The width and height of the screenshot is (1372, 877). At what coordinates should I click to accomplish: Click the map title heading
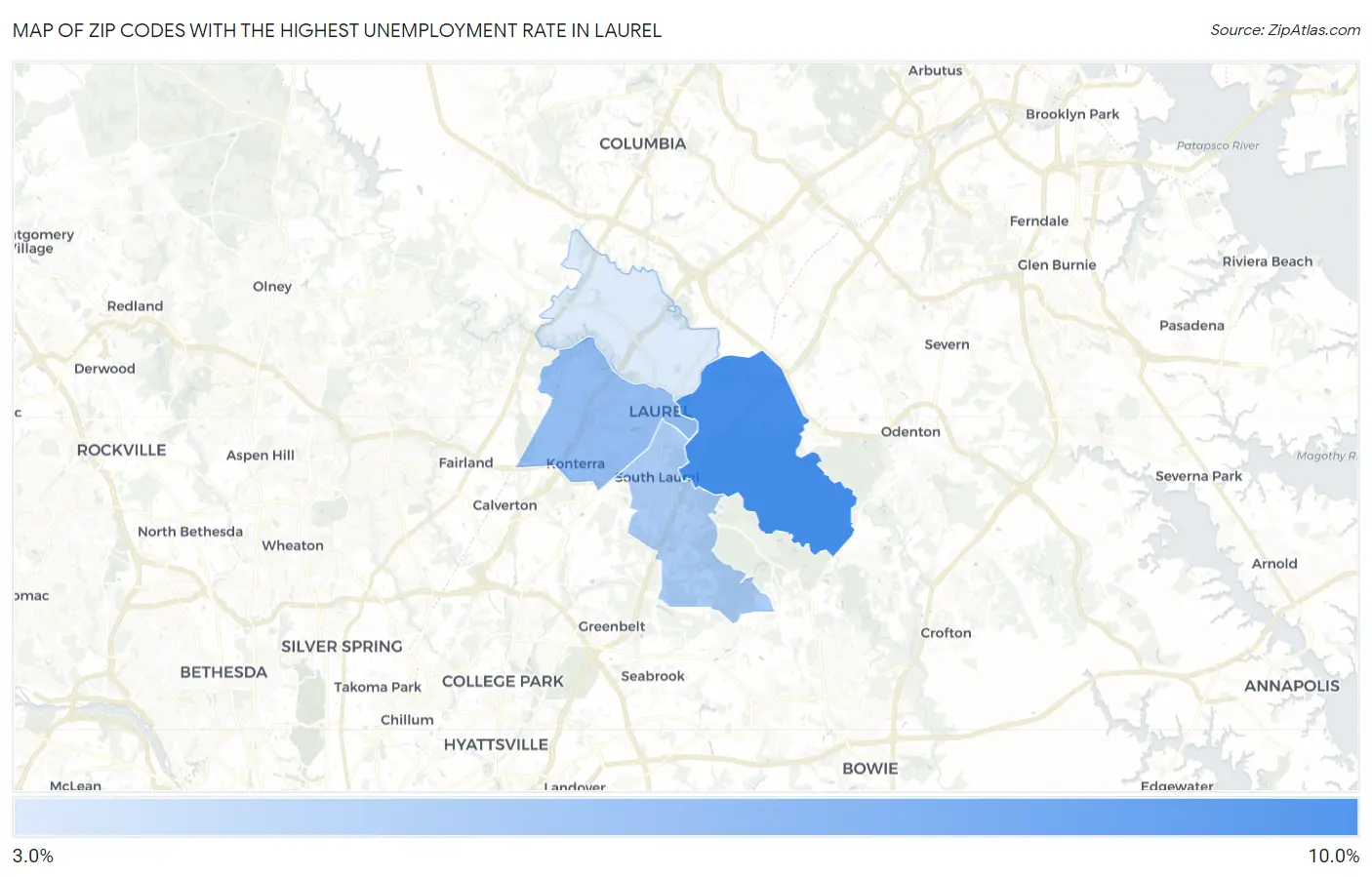click(x=337, y=30)
